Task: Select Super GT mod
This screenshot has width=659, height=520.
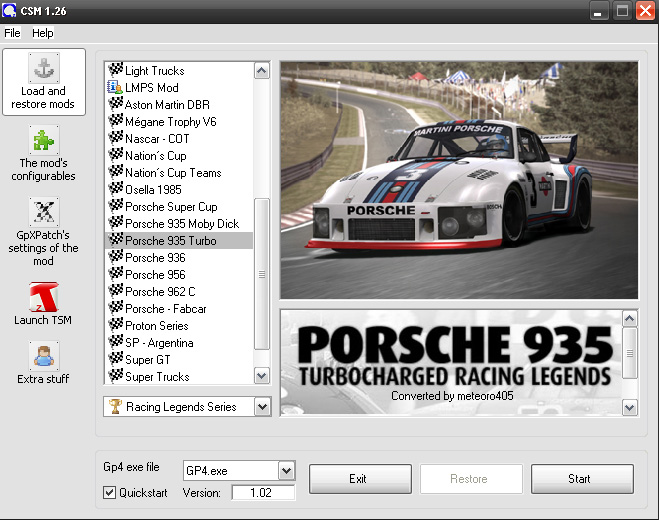Action: [179, 359]
